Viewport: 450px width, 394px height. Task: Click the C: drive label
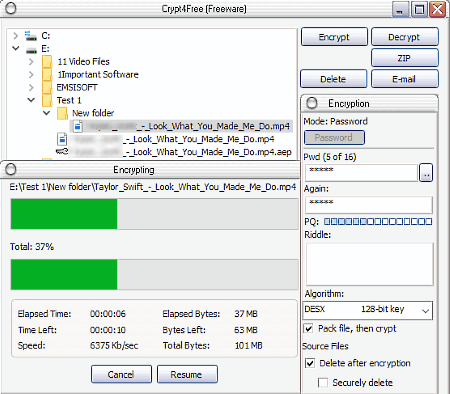[x=46, y=35]
